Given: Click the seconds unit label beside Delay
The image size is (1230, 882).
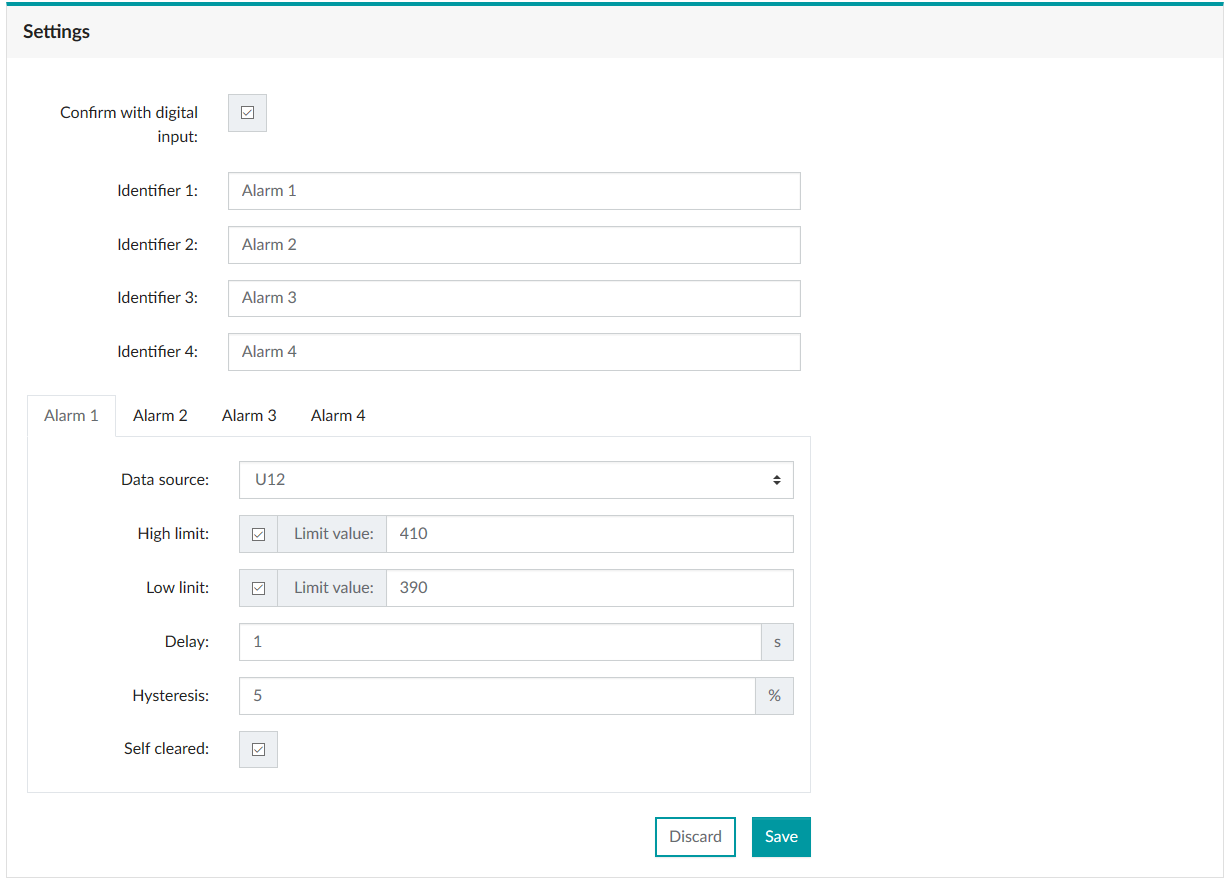Looking at the screenshot, I should tap(778, 642).
